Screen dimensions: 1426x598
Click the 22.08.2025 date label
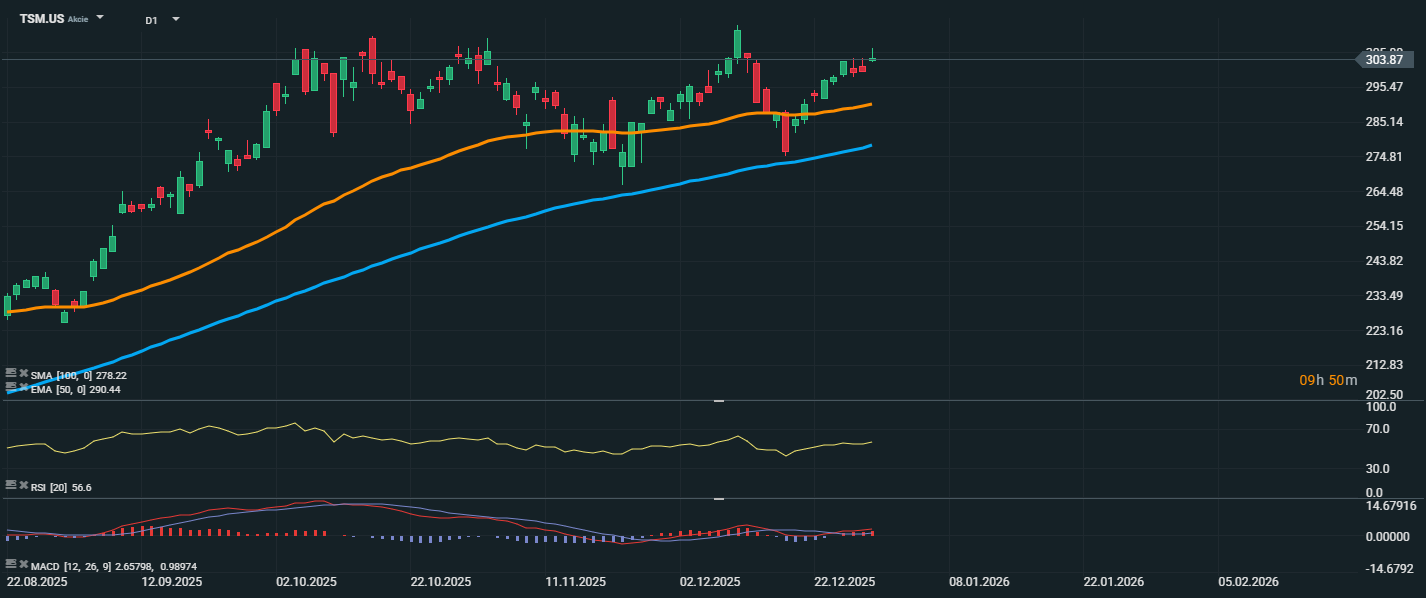(37, 581)
